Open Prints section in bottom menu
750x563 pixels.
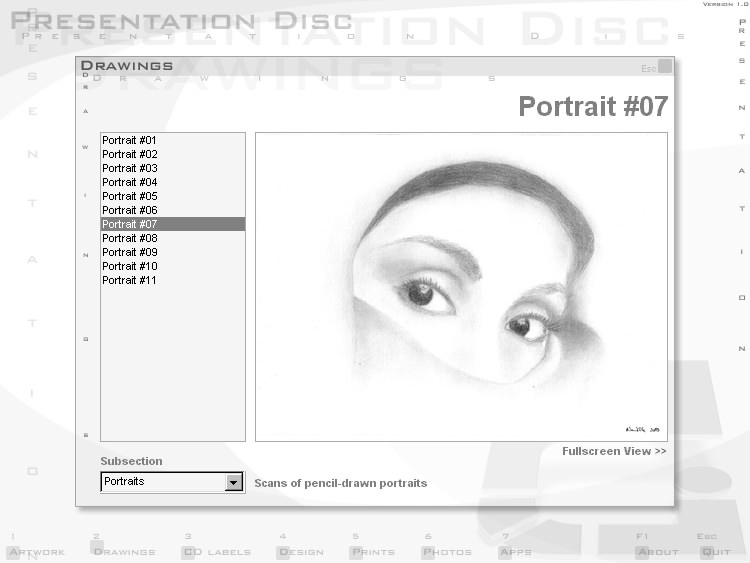pos(373,552)
